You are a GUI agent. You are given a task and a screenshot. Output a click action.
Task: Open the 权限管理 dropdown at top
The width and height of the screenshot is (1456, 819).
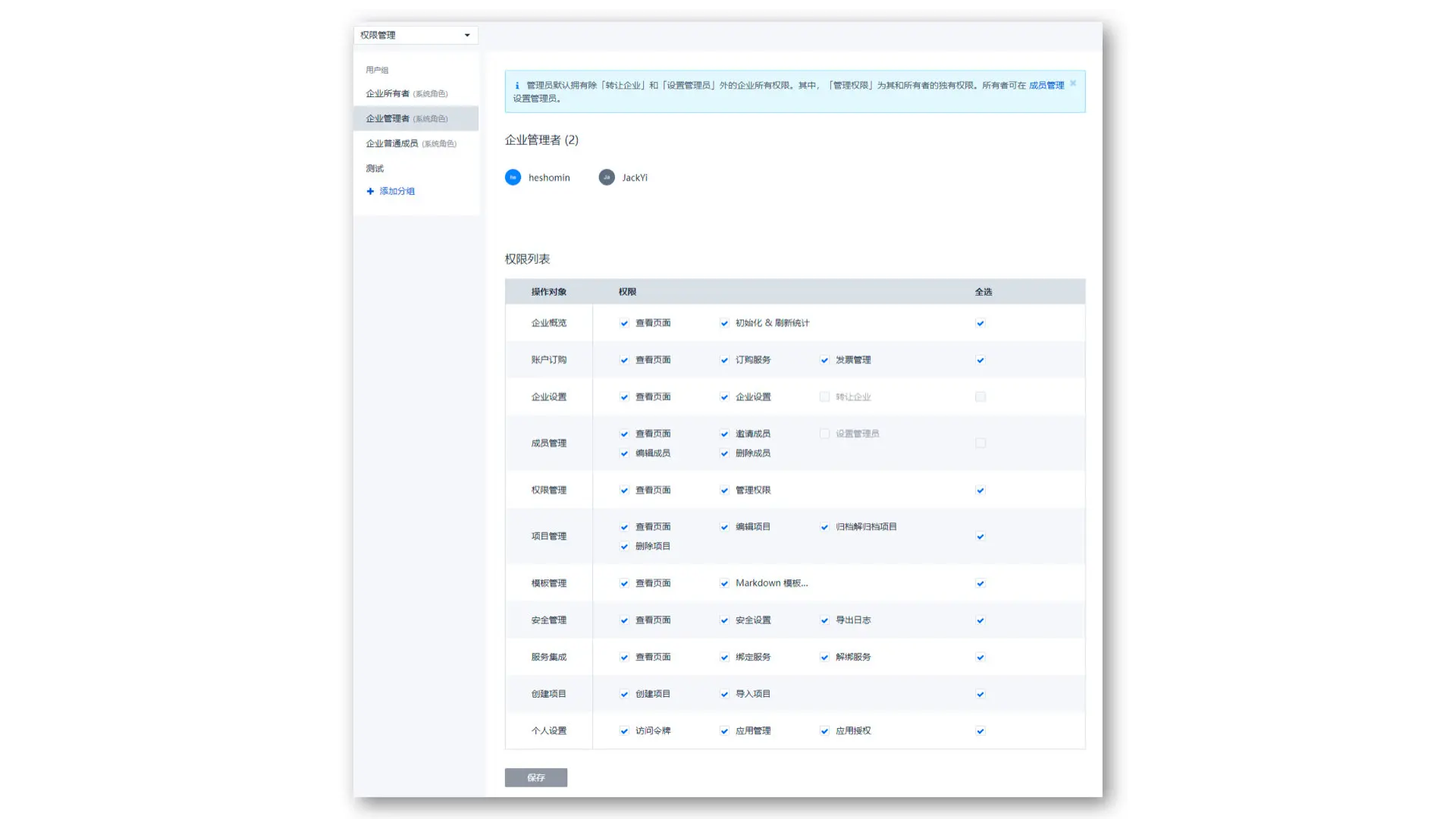click(416, 35)
